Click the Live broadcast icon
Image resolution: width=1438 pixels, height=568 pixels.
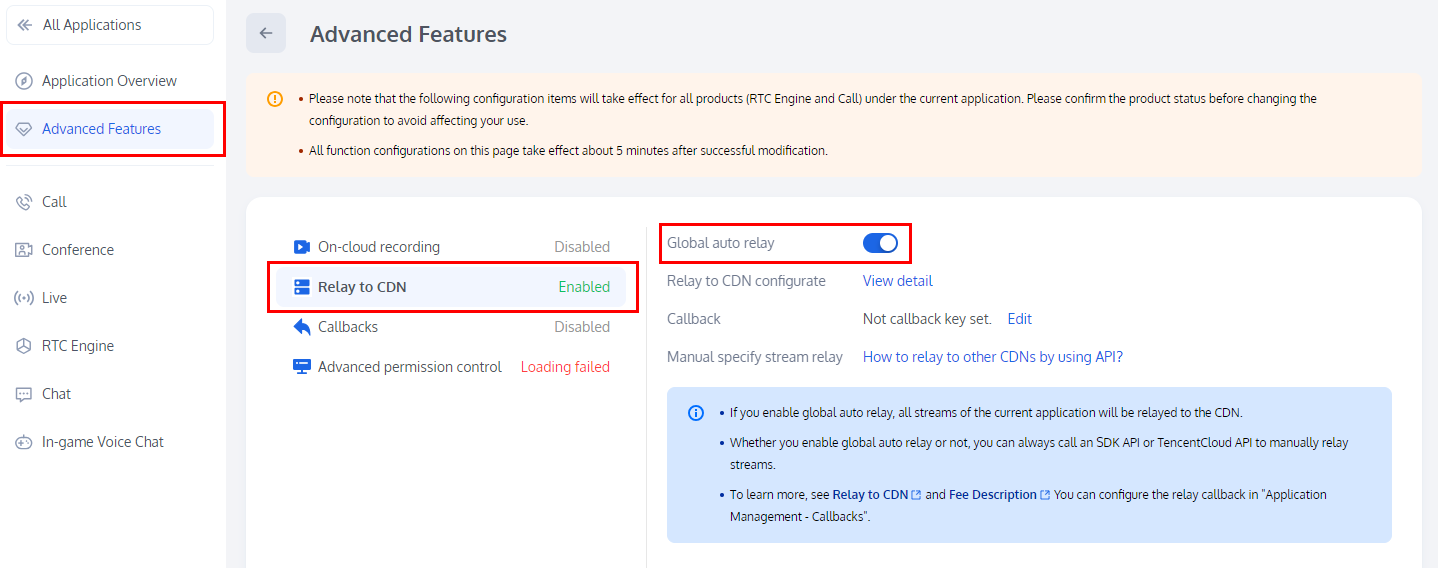24,298
